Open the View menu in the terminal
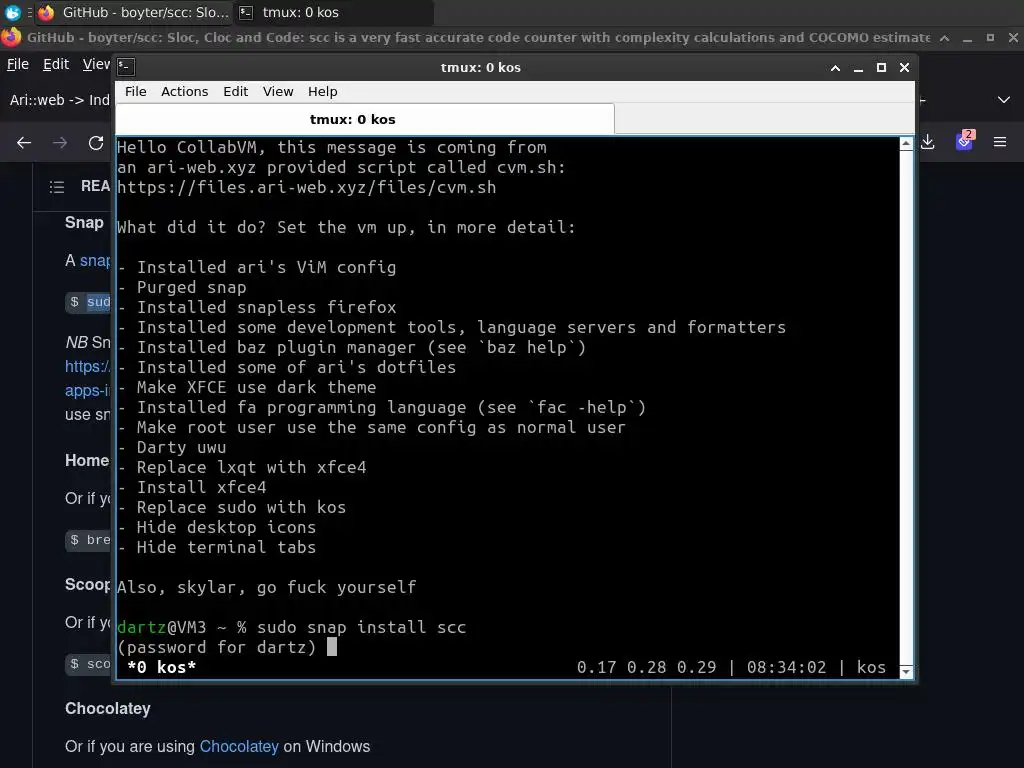This screenshot has height=768, width=1024. (x=278, y=91)
